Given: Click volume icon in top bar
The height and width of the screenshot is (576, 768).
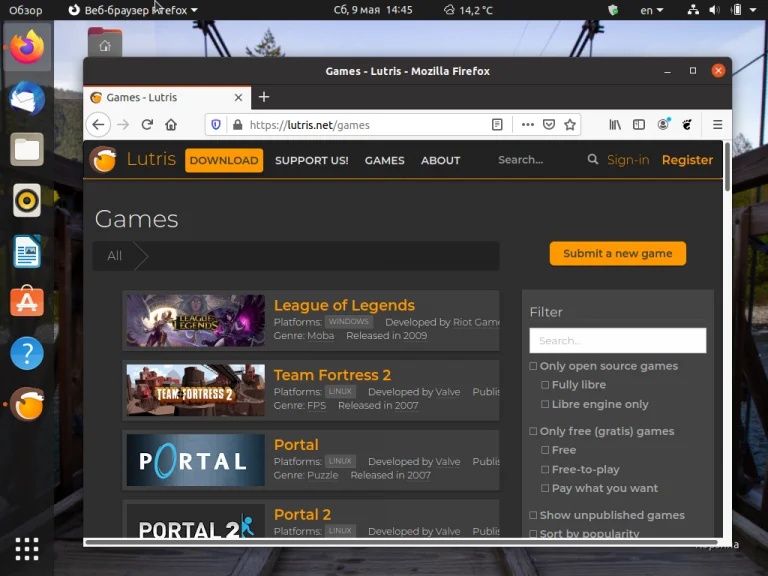Looking at the screenshot, I should (x=714, y=10).
